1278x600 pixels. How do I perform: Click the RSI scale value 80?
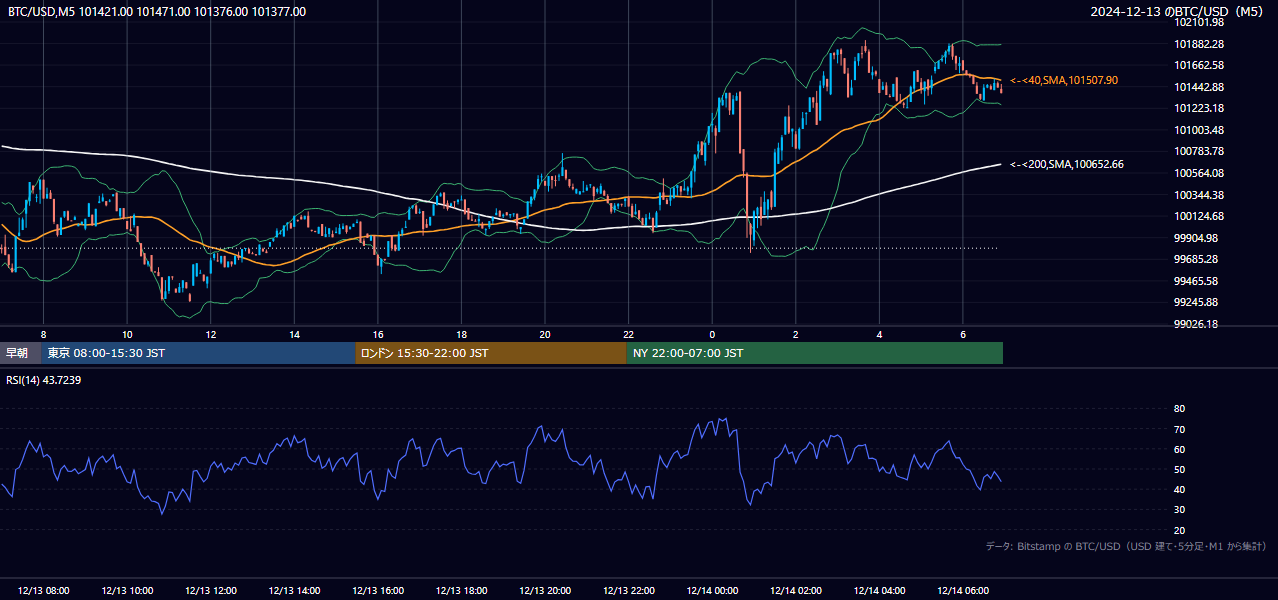(x=1180, y=409)
